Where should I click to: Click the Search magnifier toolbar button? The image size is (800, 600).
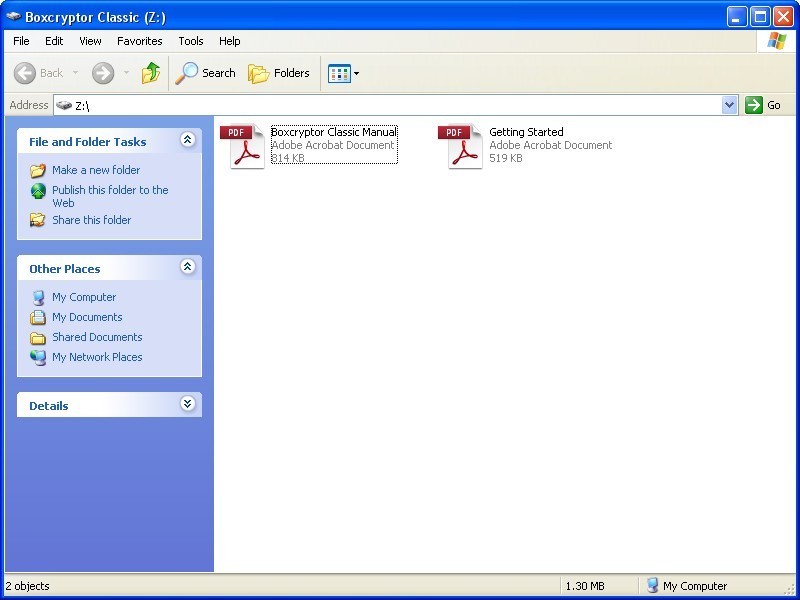[206, 73]
